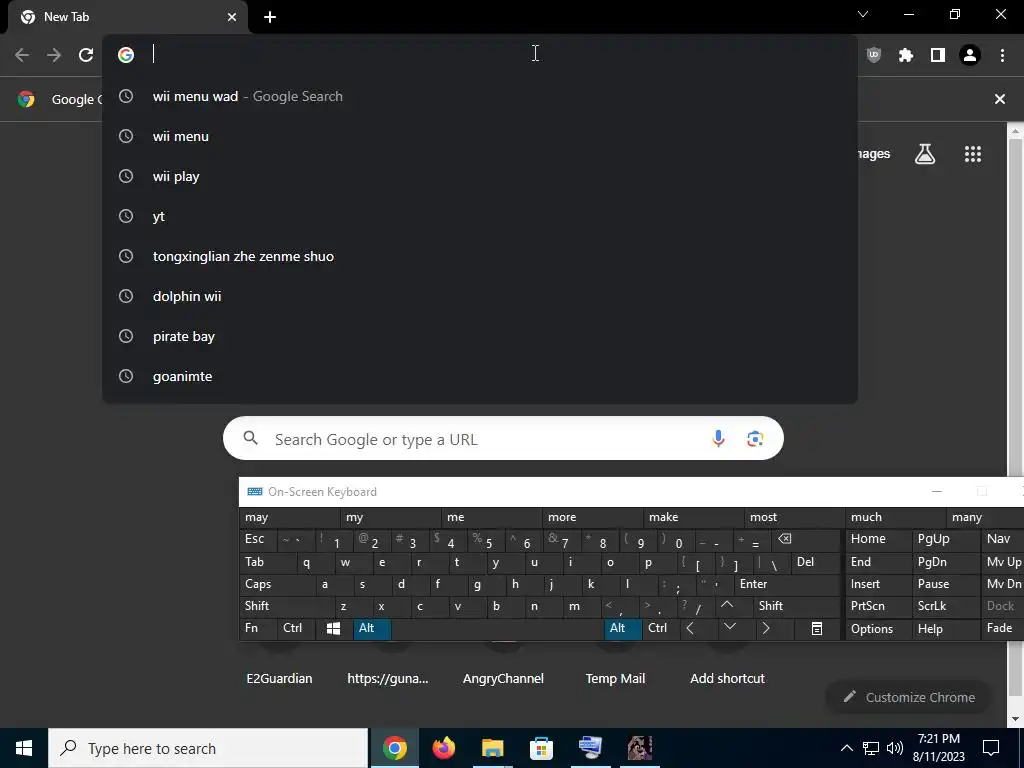Close the New Tab tab
The image size is (1024, 768).
232,17
